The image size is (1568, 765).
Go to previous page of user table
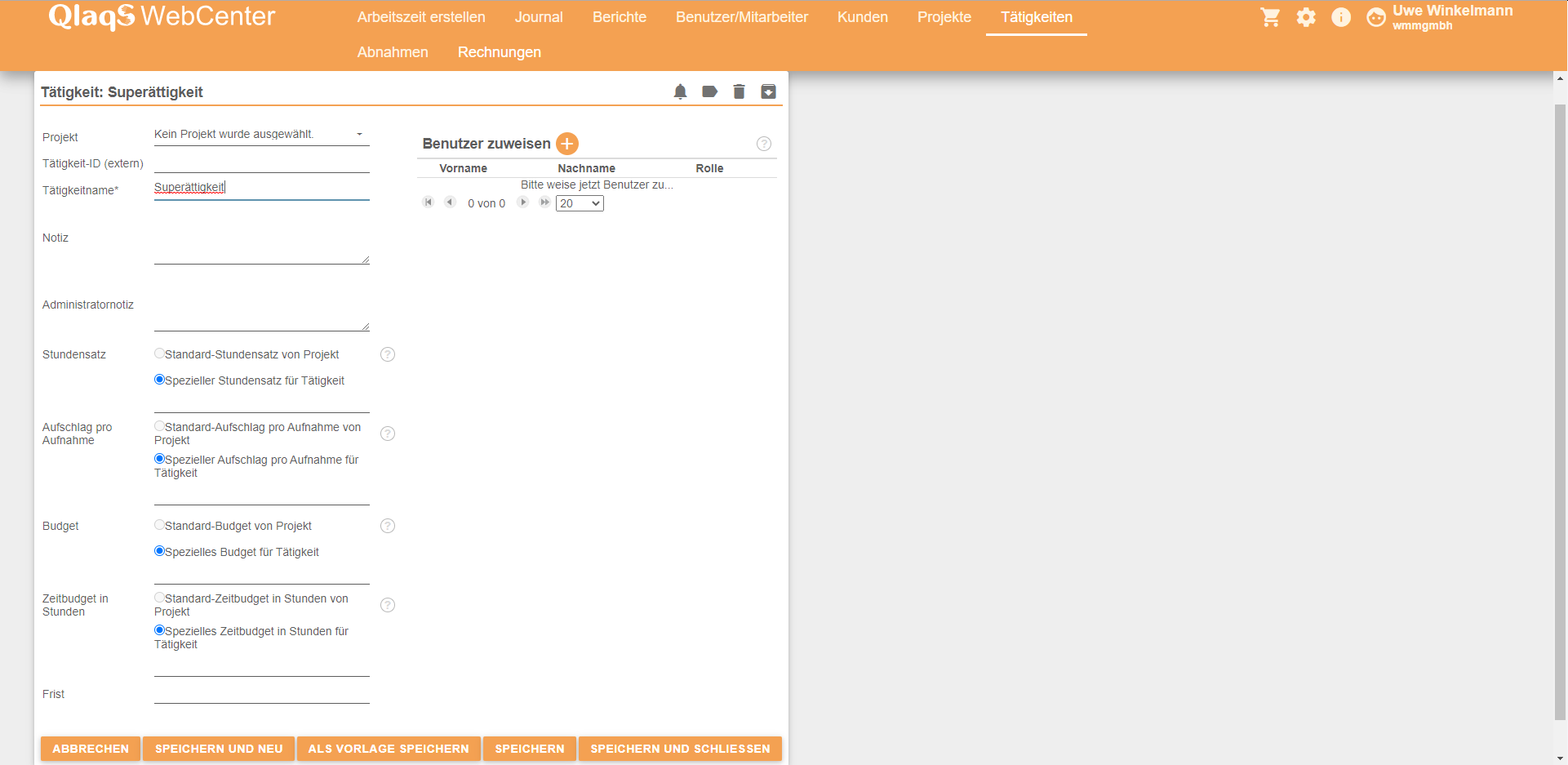click(450, 202)
